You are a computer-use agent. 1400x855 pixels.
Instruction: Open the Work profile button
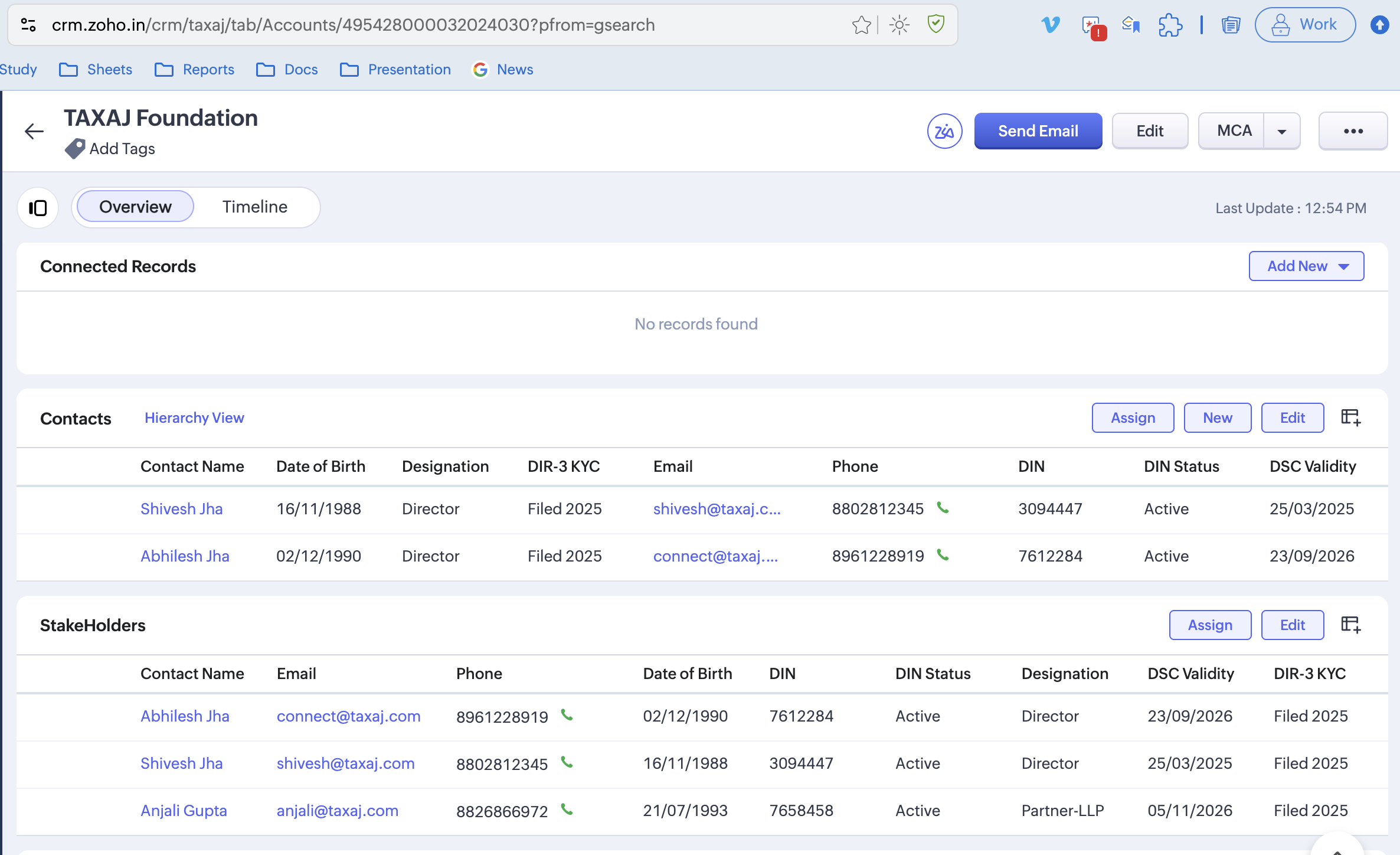tap(1305, 25)
